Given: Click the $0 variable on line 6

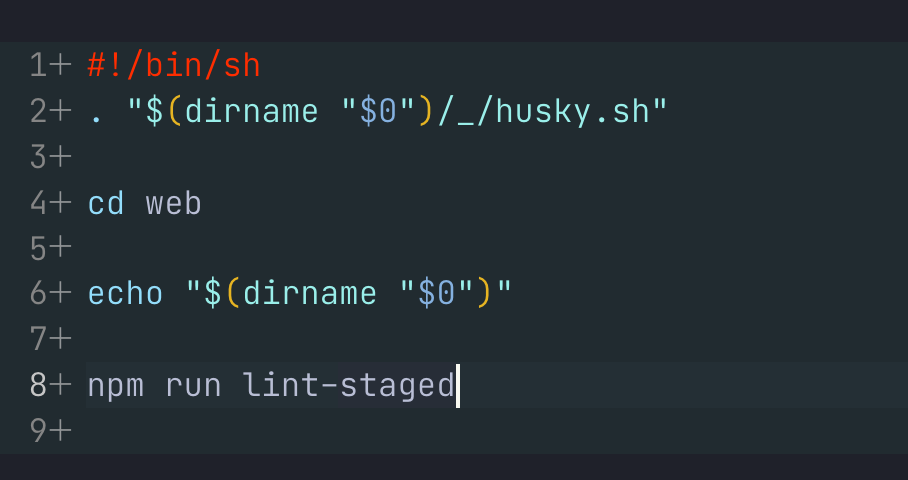Looking at the screenshot, I should pyautogui.click(x=438, y=294).
